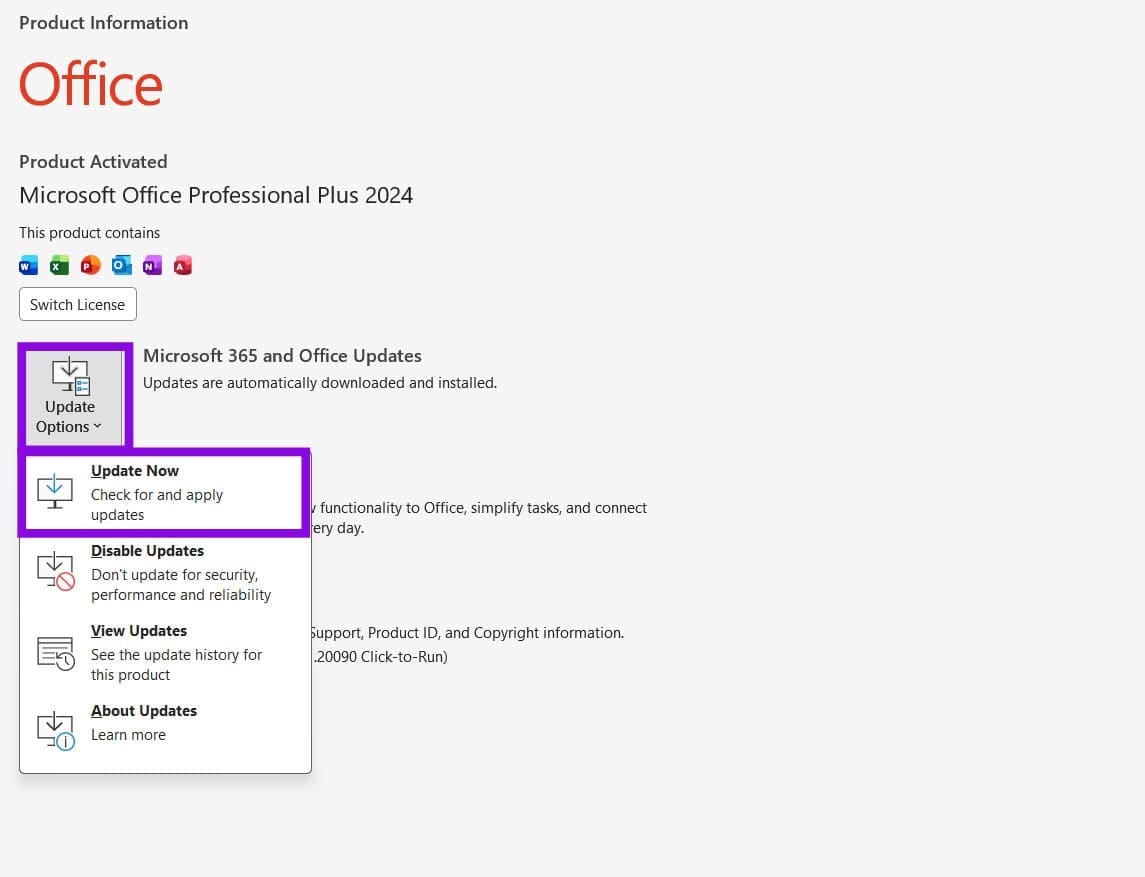The width and height of the screenshot is (1145, 877).
Task: Click the '20090 Click-to-Run' version text
Action: click(380, 656)
